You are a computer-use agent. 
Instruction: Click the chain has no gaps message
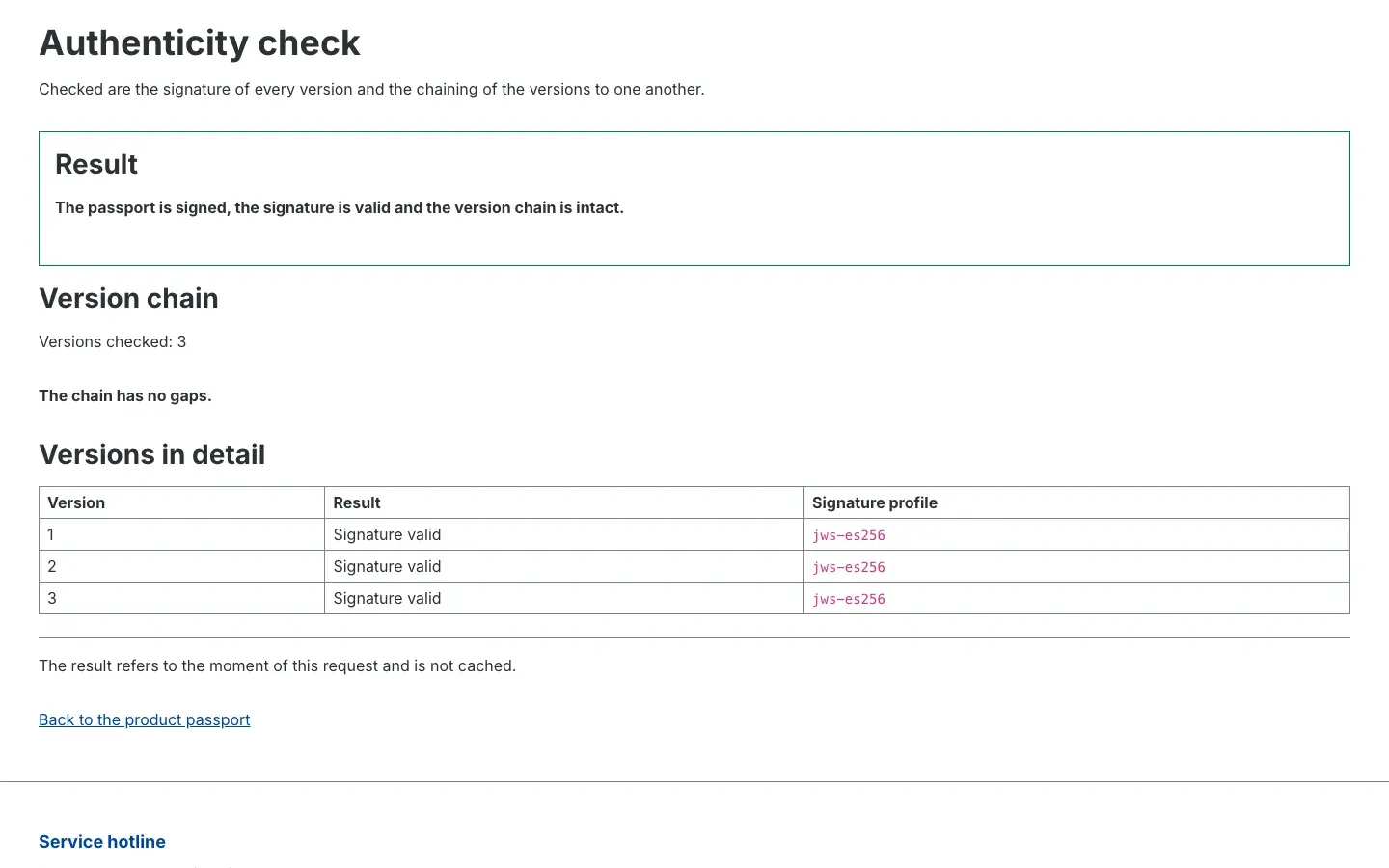point(125,395)
